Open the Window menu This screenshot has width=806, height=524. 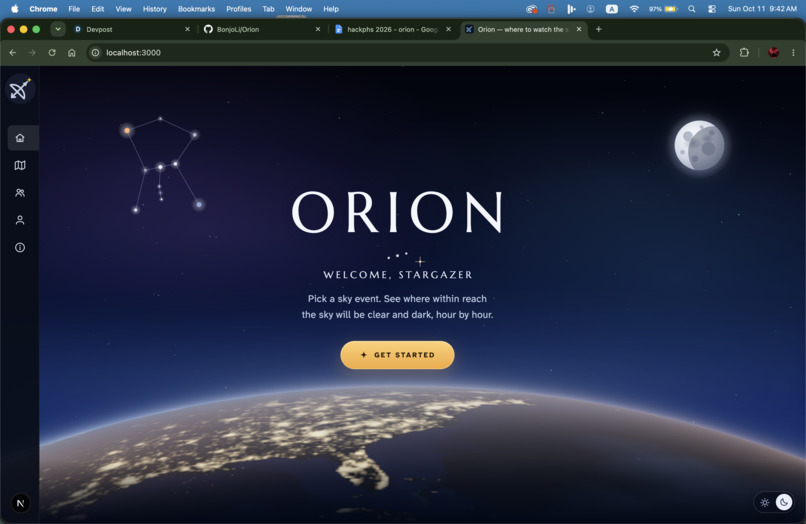point(299,9)
